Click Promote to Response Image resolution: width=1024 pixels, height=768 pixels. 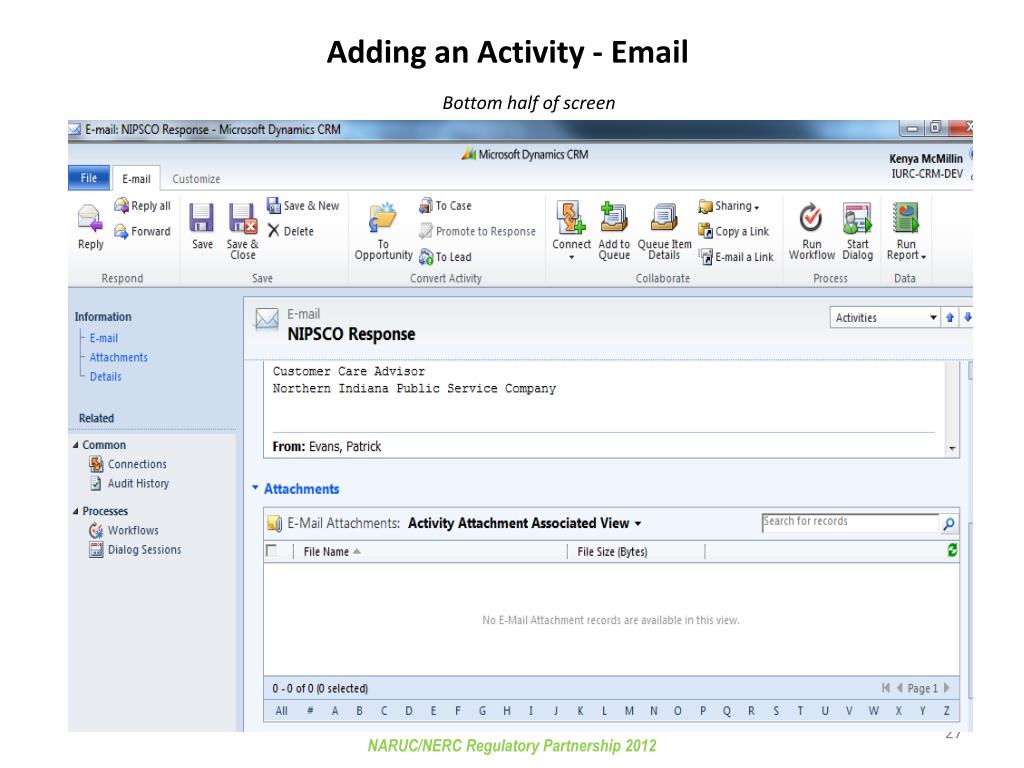(477, 231)
